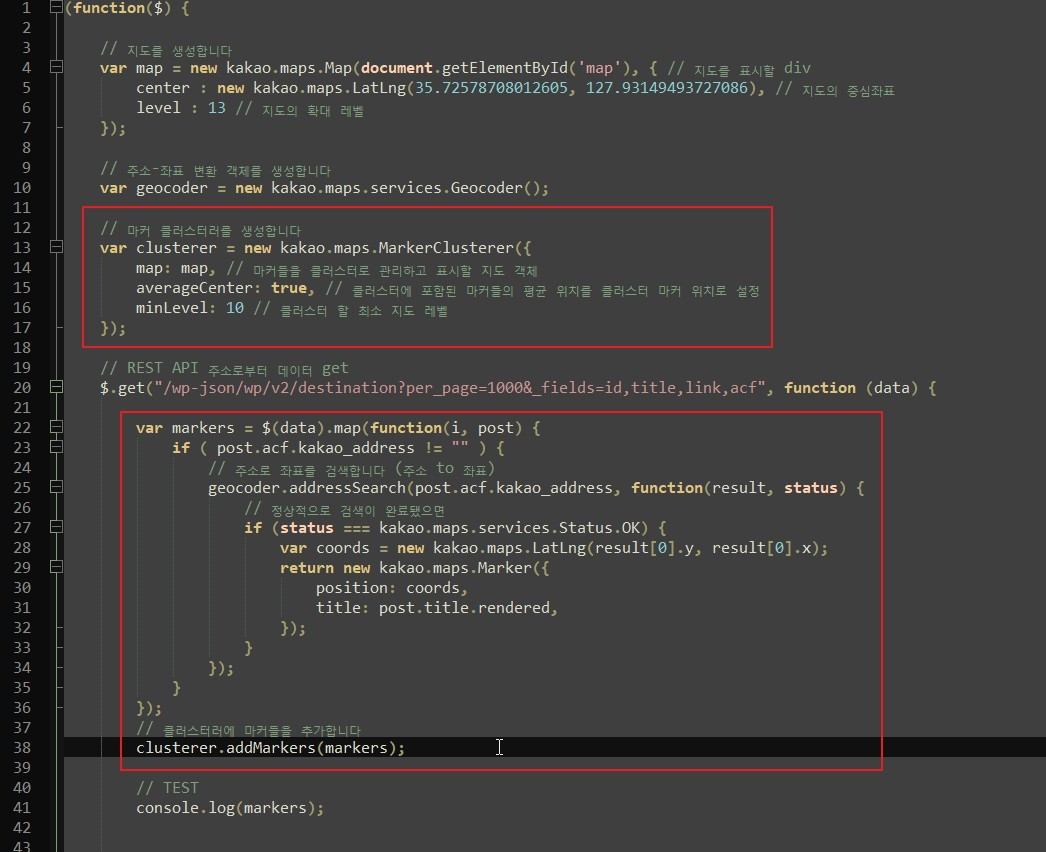Click var geocoder on line 10

pos(153,188)
